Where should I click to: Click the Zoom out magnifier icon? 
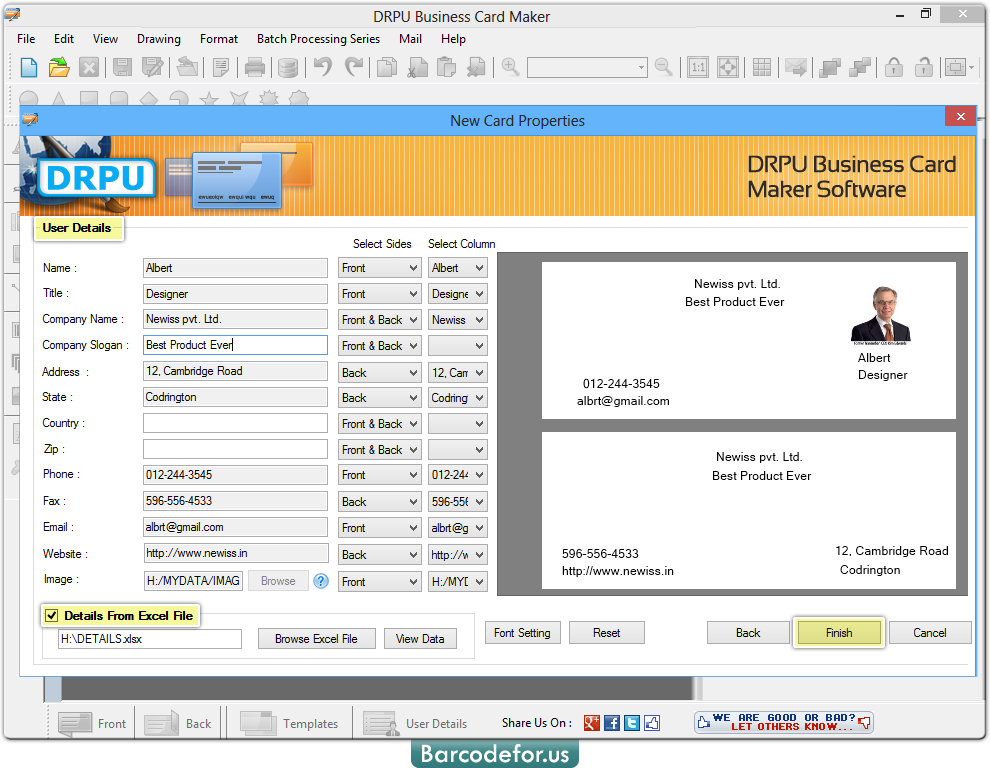(x=664, y=67)
